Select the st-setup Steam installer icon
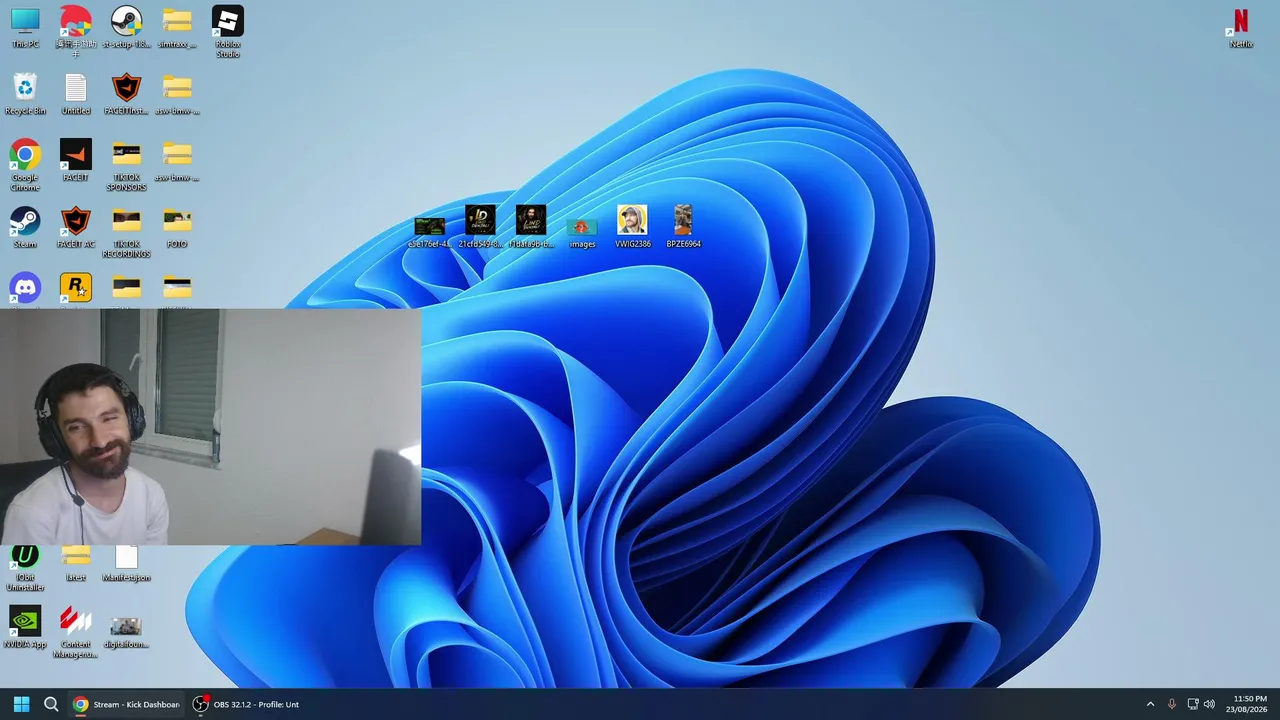Image resolution: width=1280 pixels, height=720 pixels. pyautogui.click(x=126, y=27)
